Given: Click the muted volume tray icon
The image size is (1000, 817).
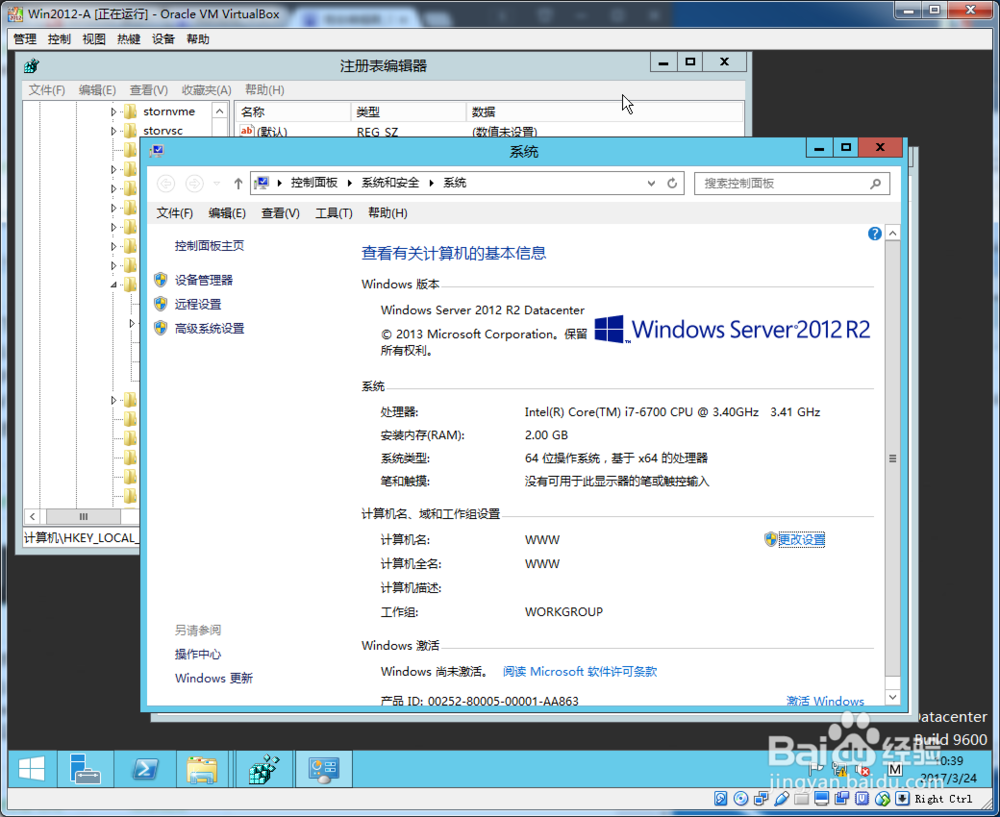Looking at the screenshot, I should coord(862,770).
